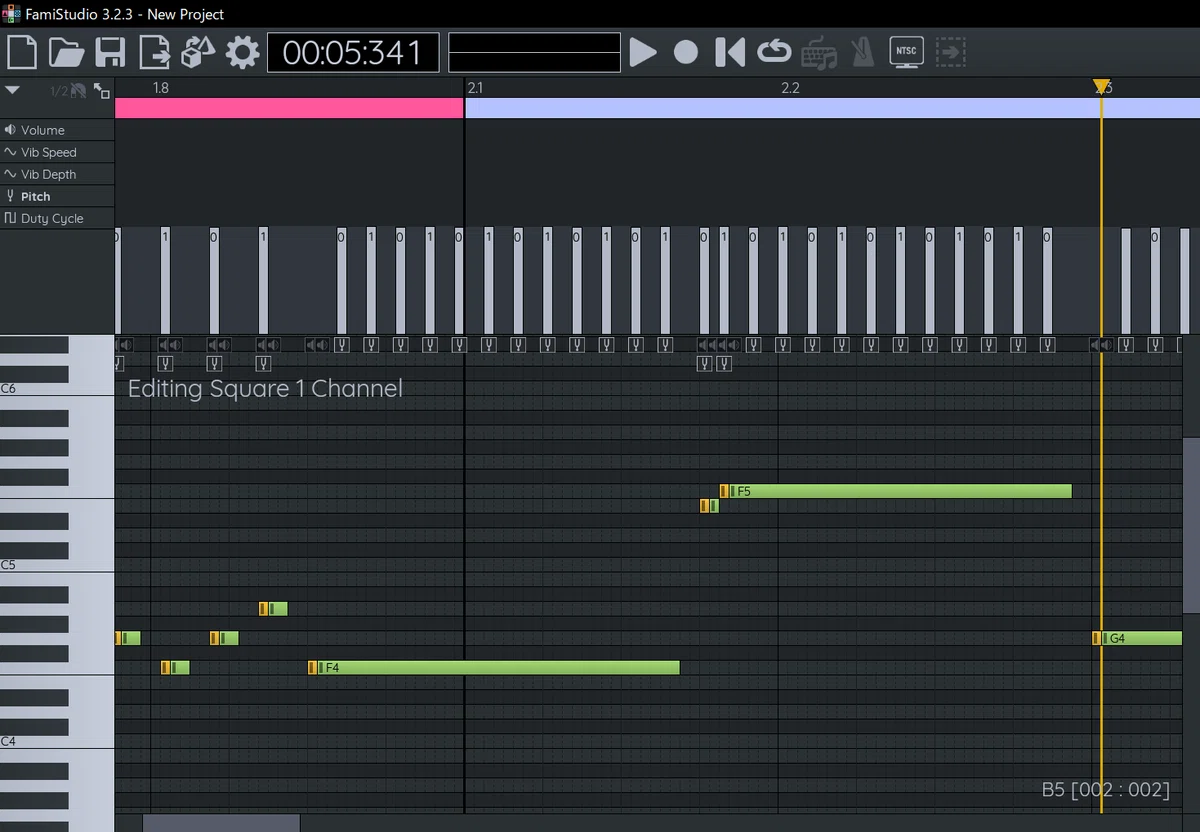Viewport: 1200px width, 832px height.
Task: Toggle the metronome
Action: [861, 52]
